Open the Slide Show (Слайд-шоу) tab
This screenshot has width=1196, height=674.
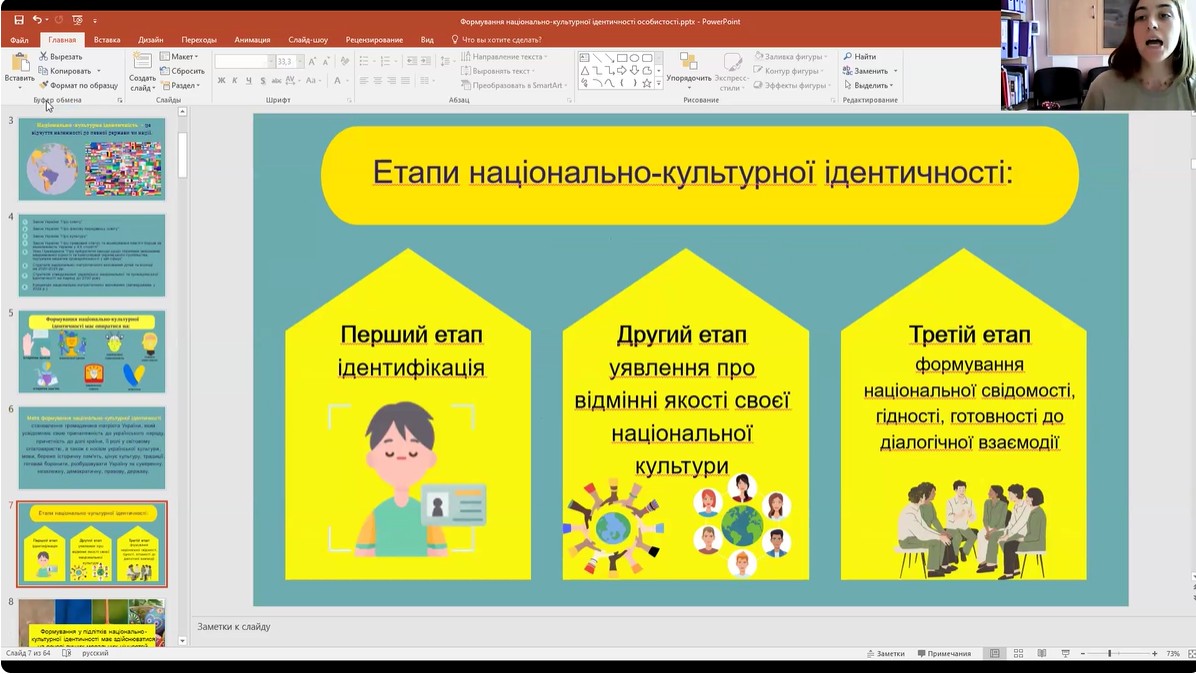pyautogui.click(x=307, y=40)
